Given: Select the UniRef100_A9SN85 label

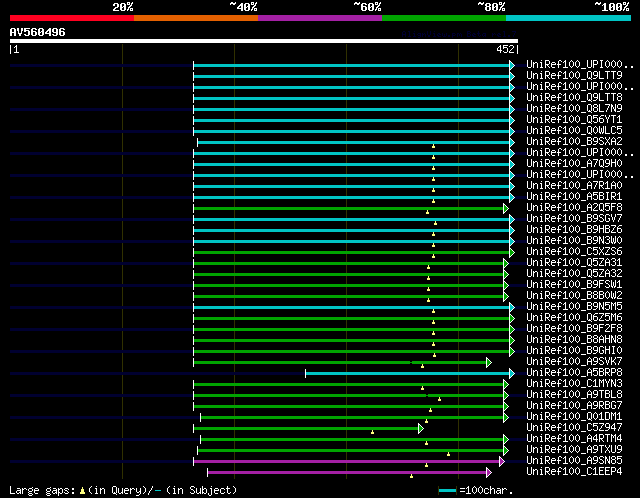Looking at the screenshot, I should point(574,461).
